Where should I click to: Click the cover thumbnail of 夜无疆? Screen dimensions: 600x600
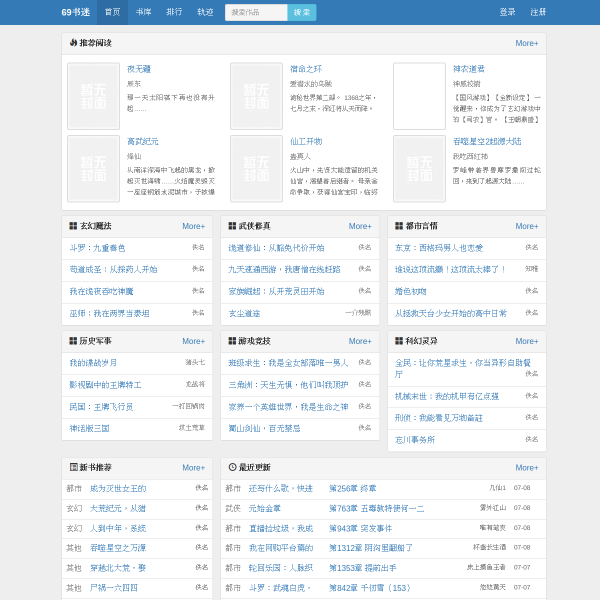93,96
